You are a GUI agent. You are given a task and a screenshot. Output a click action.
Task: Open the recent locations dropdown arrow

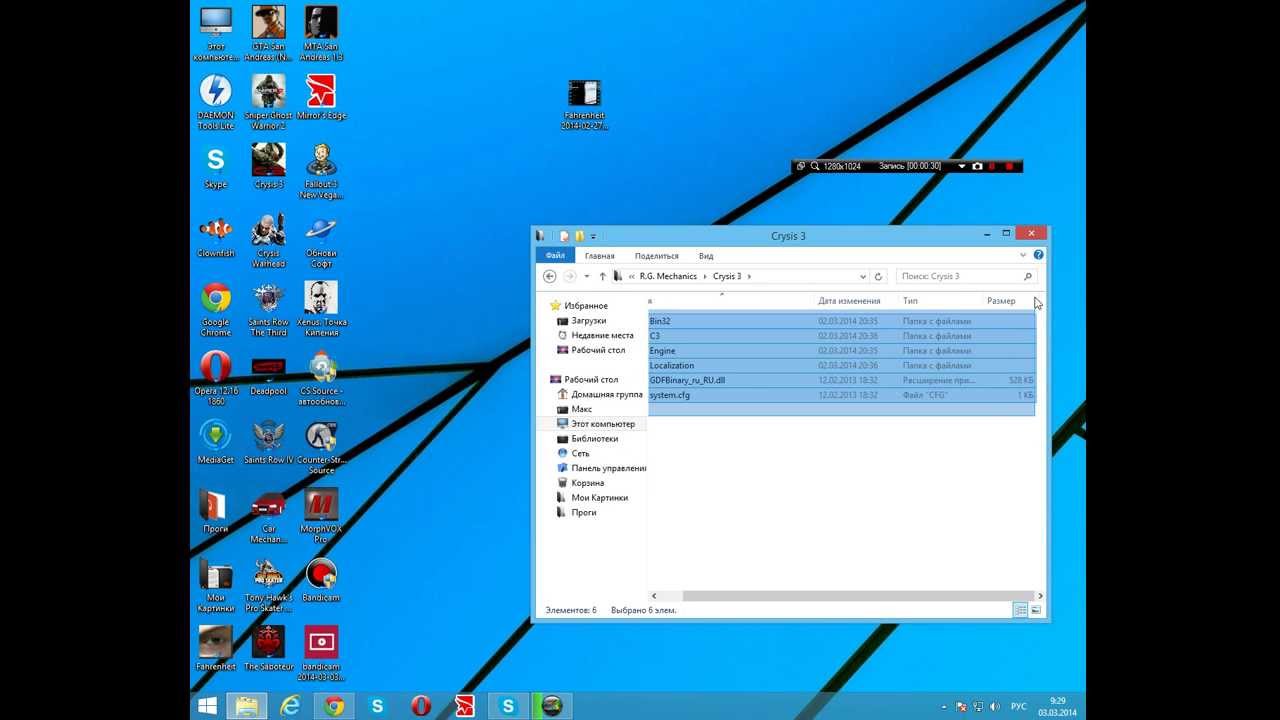(x=587, y=276)
